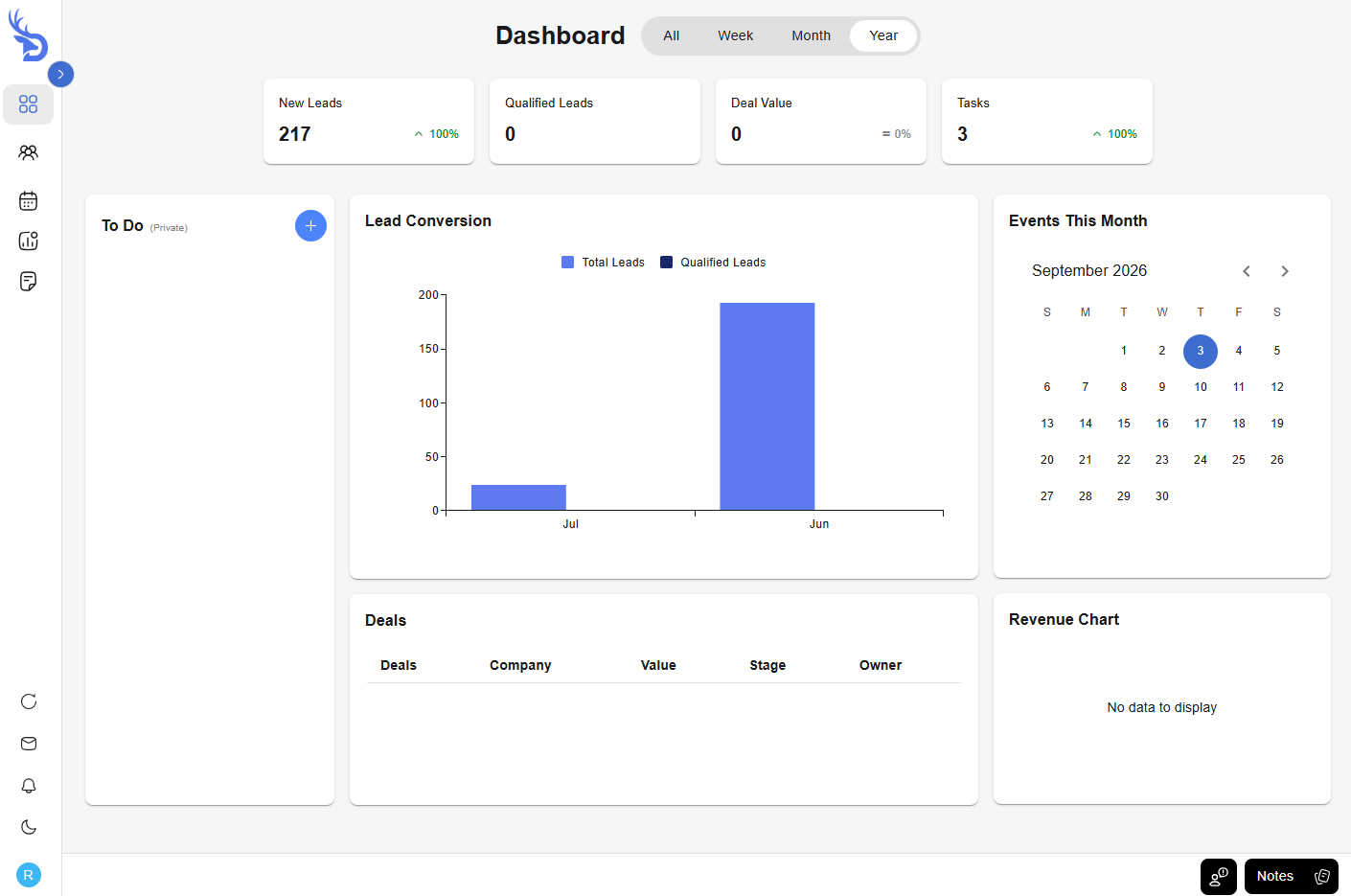Sort by Company column header
The height and width of the screenshot is (896, 1351).
pyautogui.click(x=520, y=665)
